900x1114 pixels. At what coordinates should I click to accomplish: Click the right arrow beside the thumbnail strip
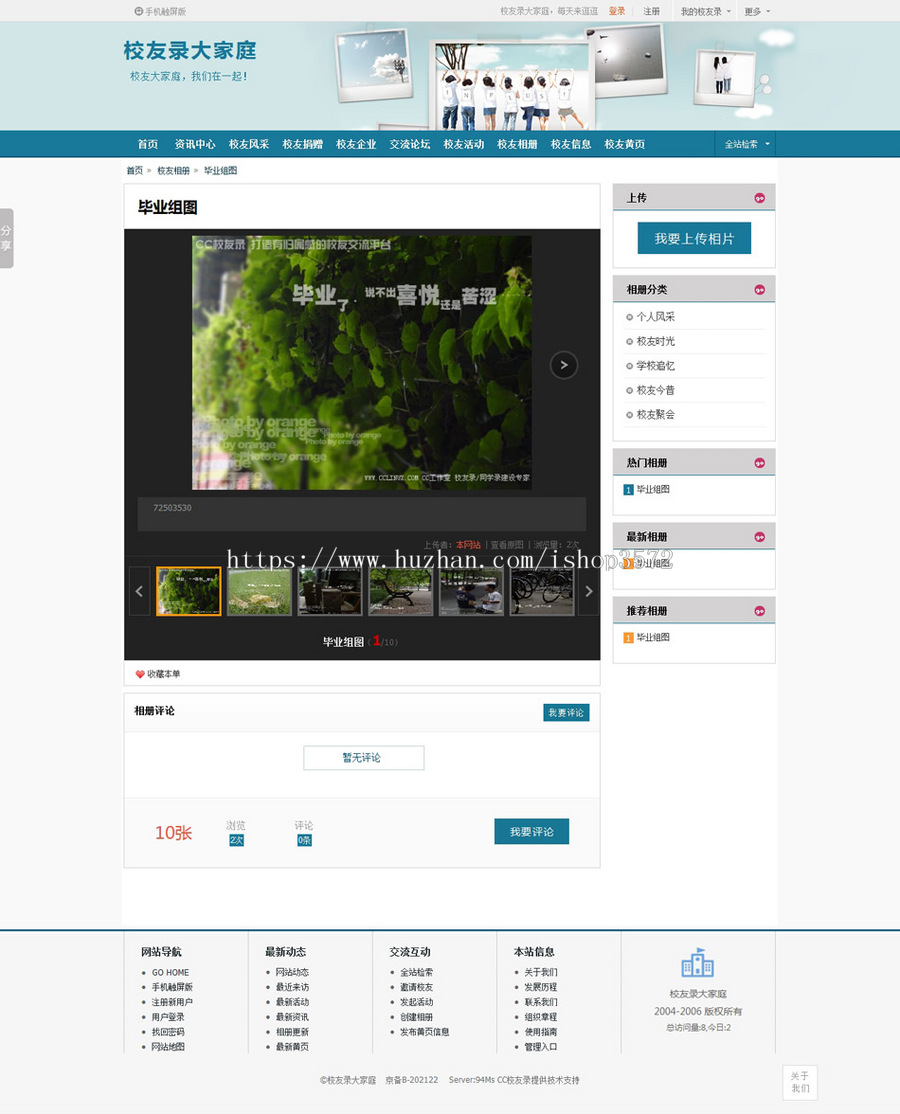click(587, 591)
